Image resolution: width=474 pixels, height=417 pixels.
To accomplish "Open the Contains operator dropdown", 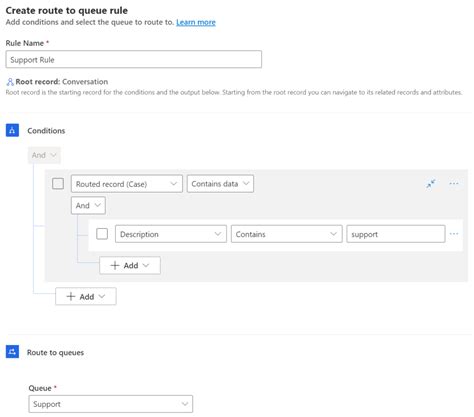I will click(287, 234).
